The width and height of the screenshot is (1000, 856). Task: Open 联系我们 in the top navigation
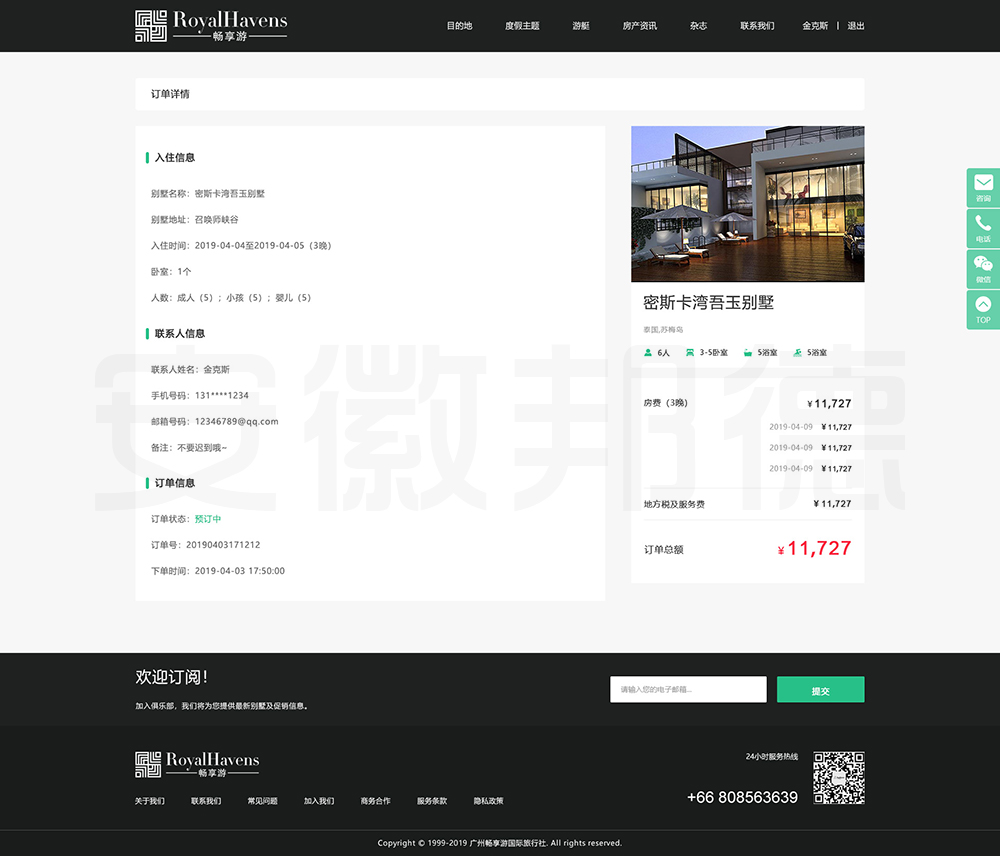pos(757,26)
